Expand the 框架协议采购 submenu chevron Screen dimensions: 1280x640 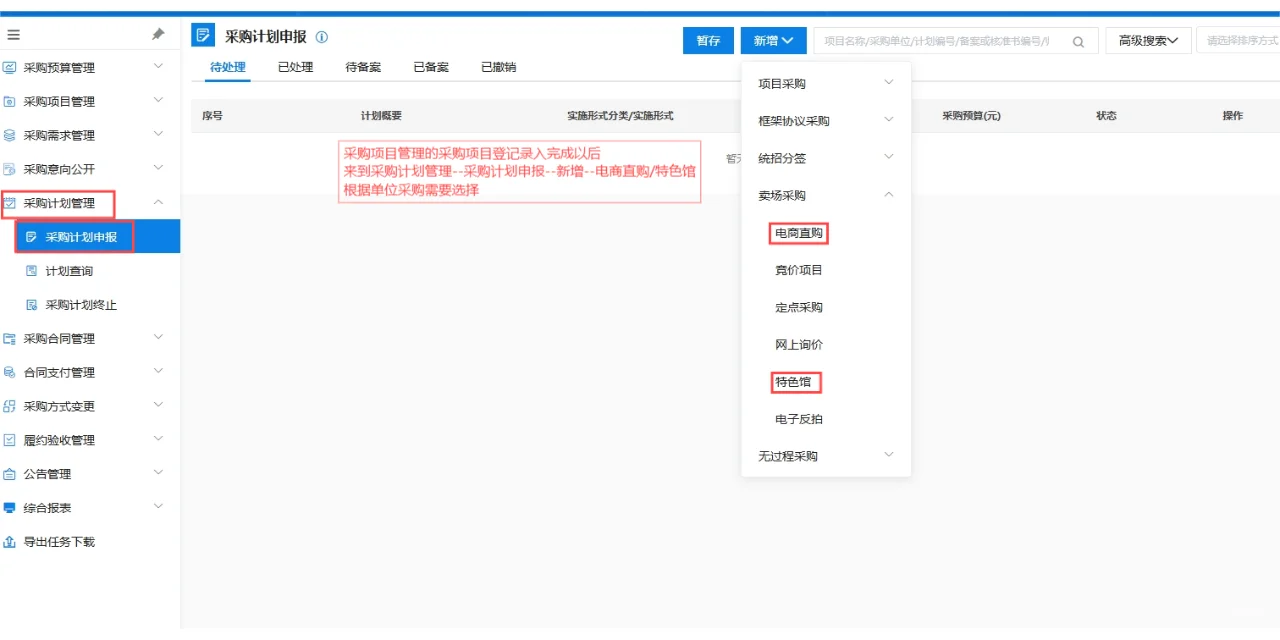[x=889, y=120]
